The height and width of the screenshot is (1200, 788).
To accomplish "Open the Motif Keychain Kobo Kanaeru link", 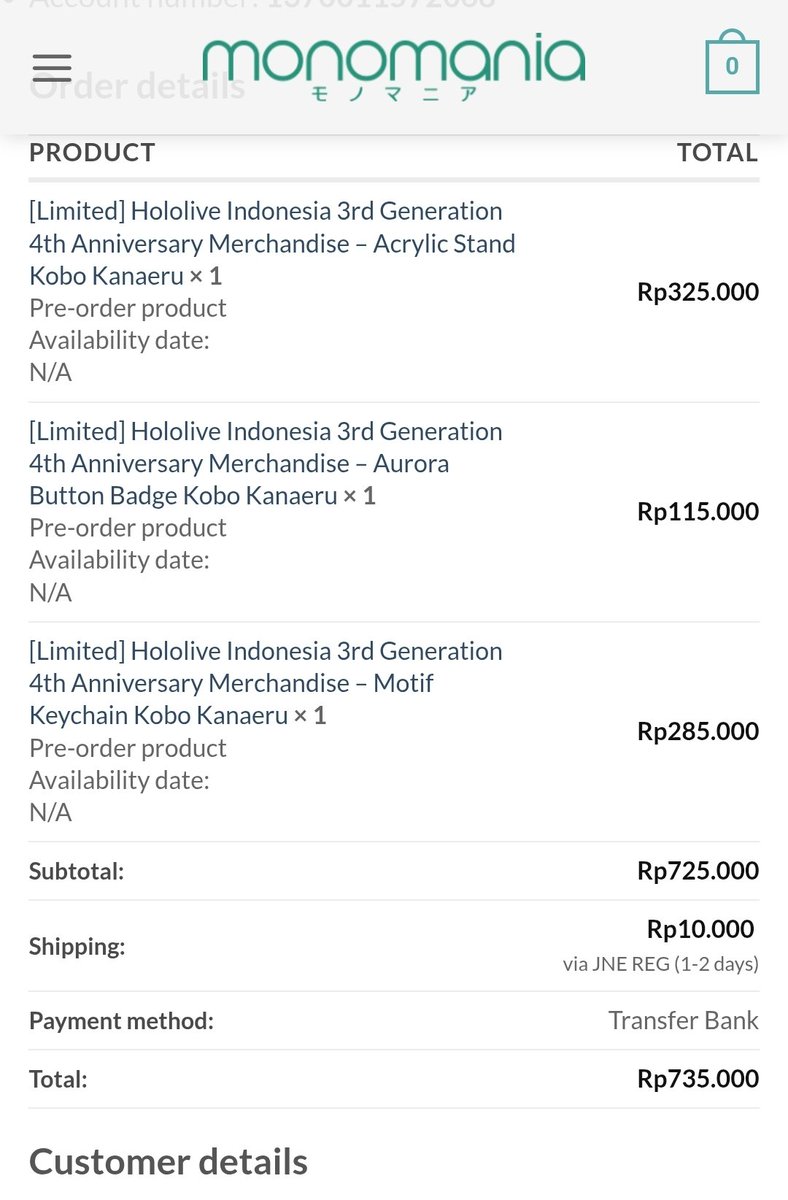I will click(x=266, y=683).
